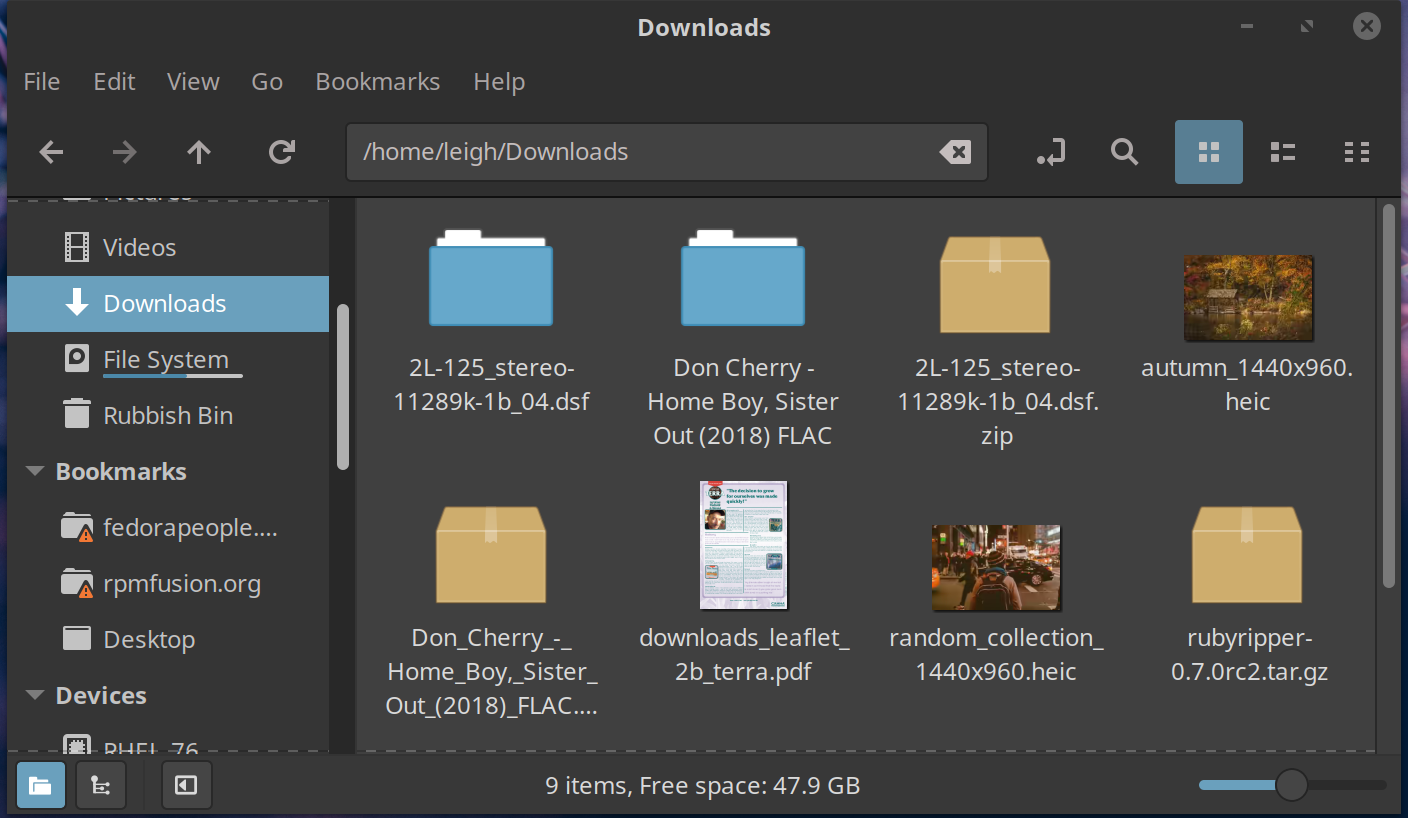This screenshot has width=1408, height=818.
Task: Go back to previous folder
Action: coord(51,152)
